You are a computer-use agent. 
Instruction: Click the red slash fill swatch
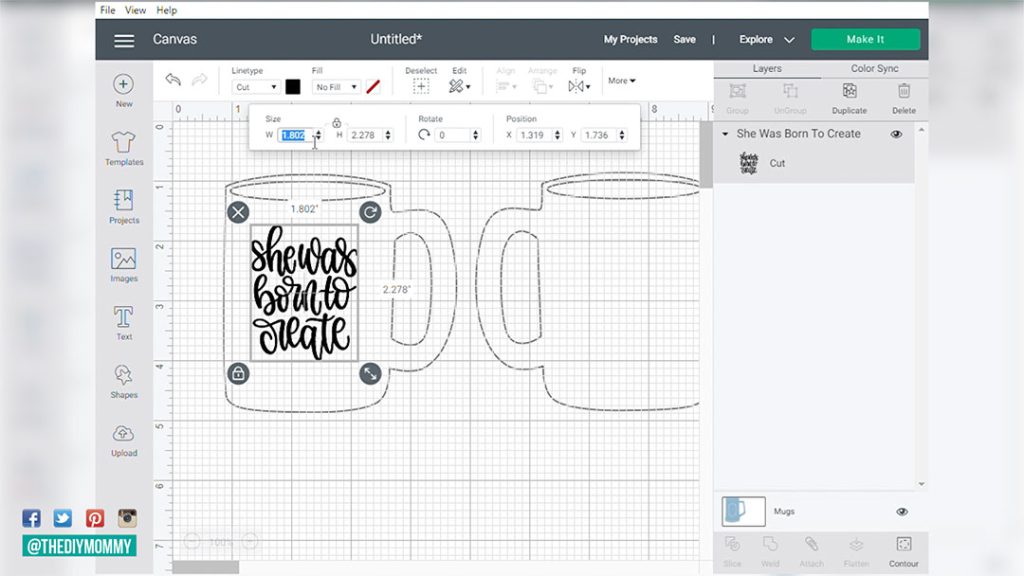(373, 87)
